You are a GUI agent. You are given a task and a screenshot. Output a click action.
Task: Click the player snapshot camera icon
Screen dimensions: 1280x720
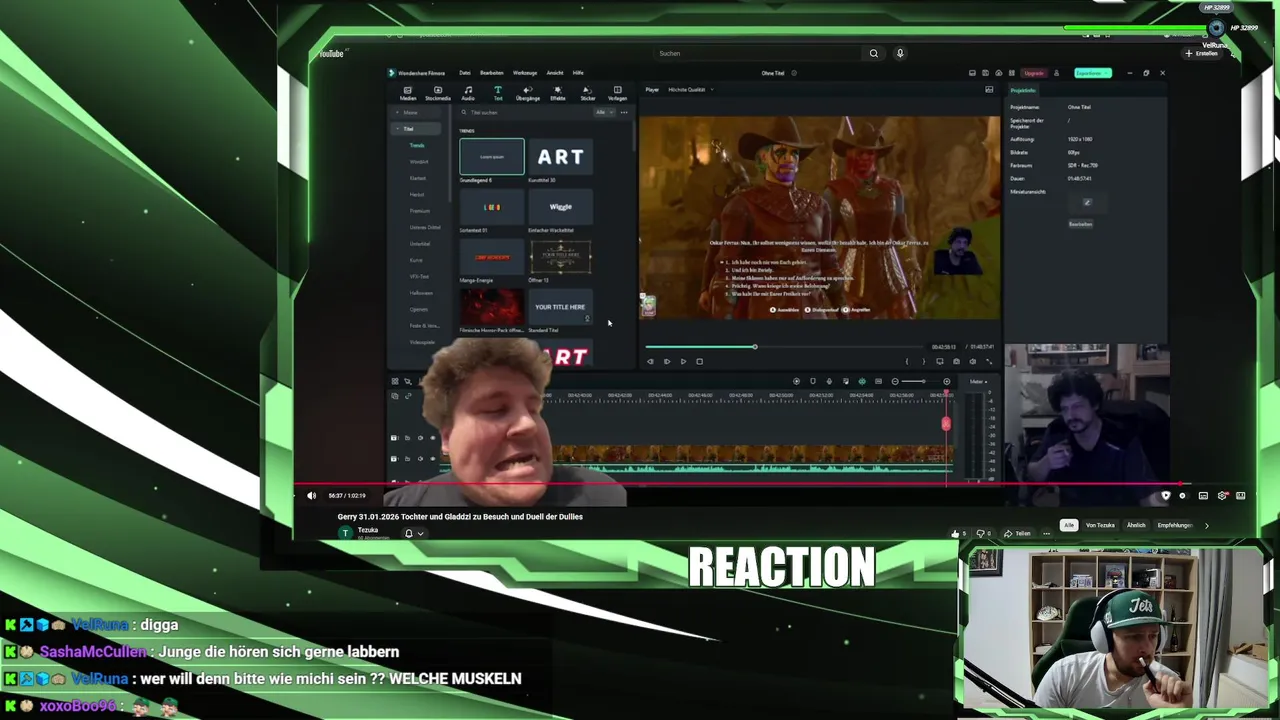[956, 361]
